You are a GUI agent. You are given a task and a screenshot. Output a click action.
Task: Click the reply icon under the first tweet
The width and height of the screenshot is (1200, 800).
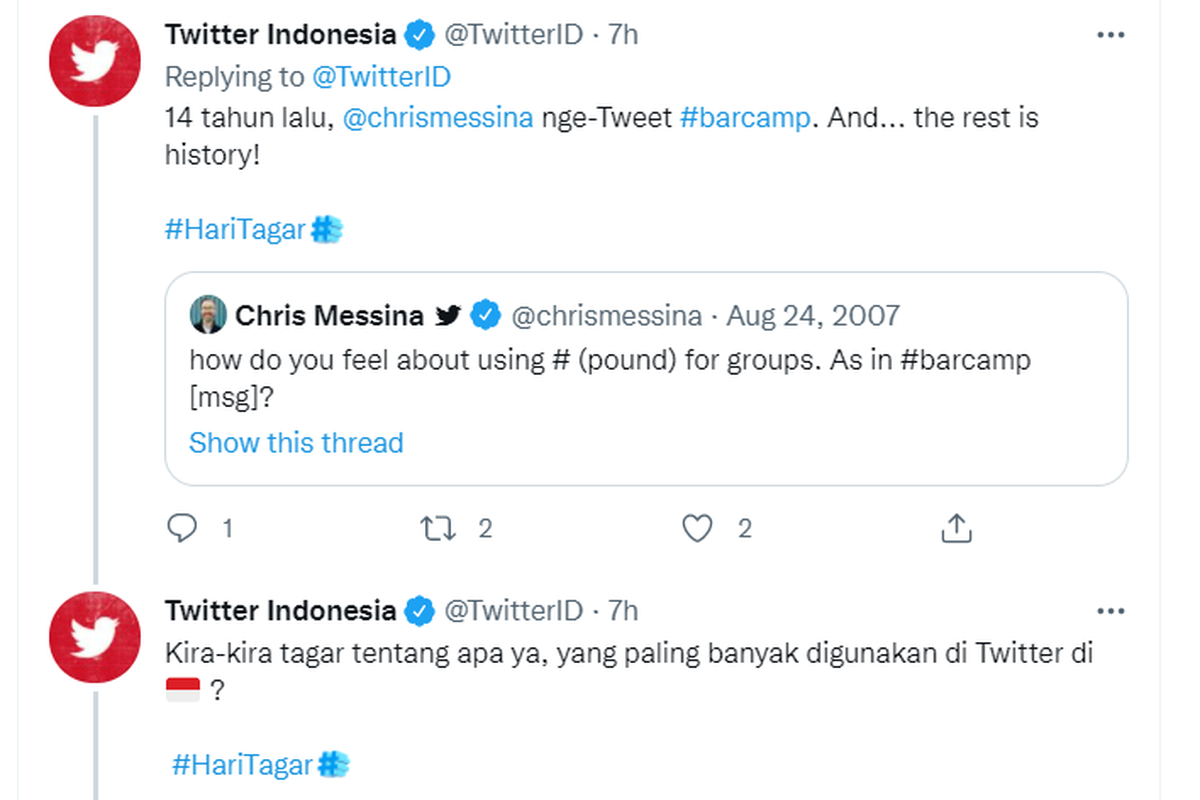(x=182, y=528)
